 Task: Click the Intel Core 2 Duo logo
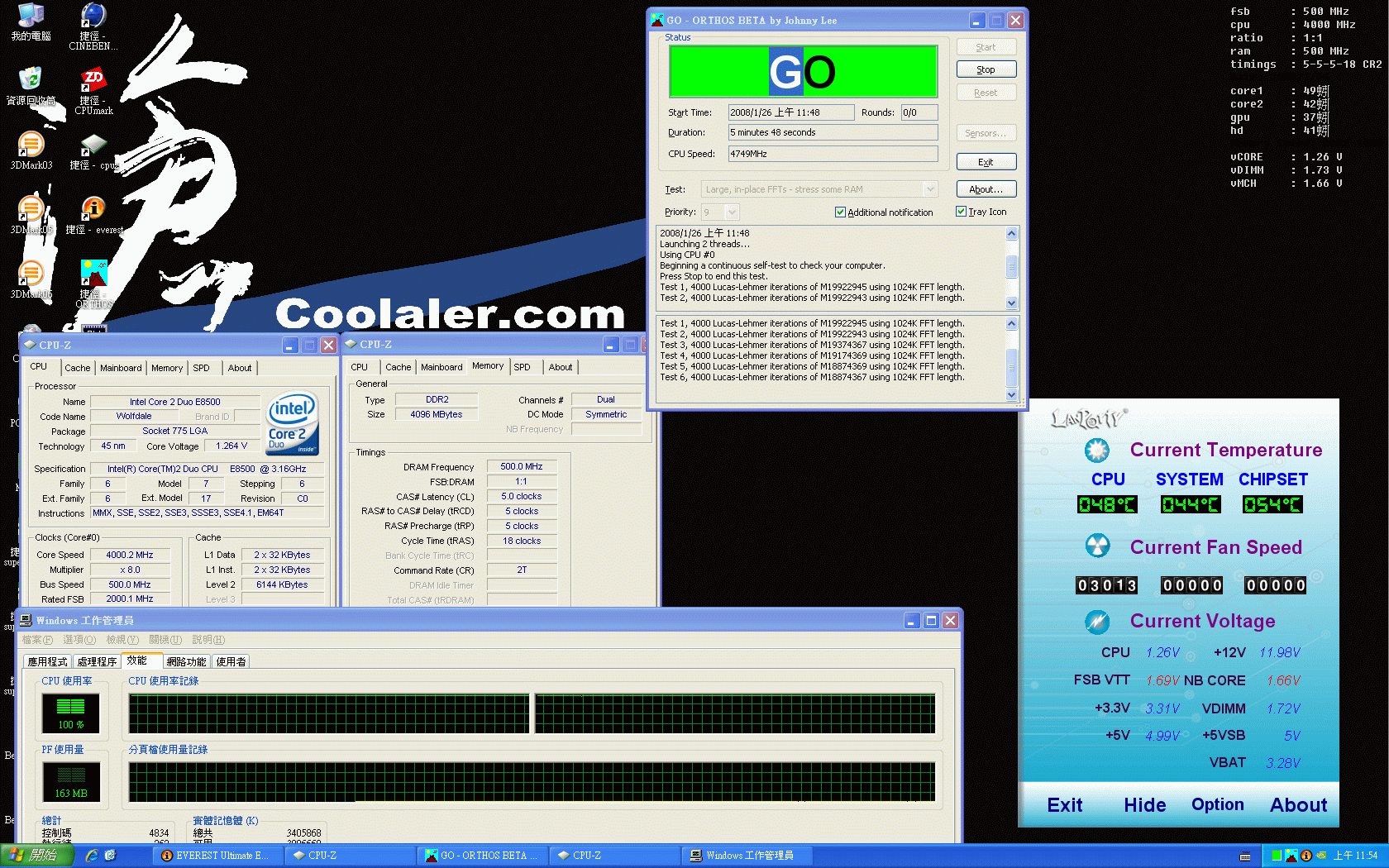tap(293, 423)
